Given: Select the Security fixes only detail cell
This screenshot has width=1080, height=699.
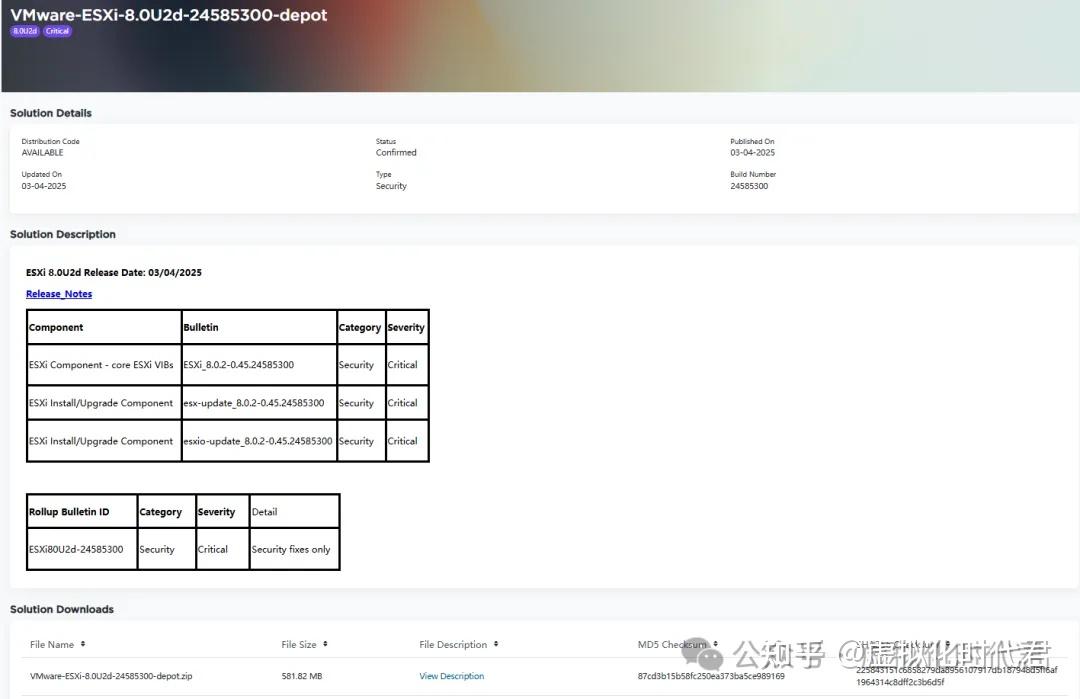Looking at the screenshot, I should tap(294, 550).
